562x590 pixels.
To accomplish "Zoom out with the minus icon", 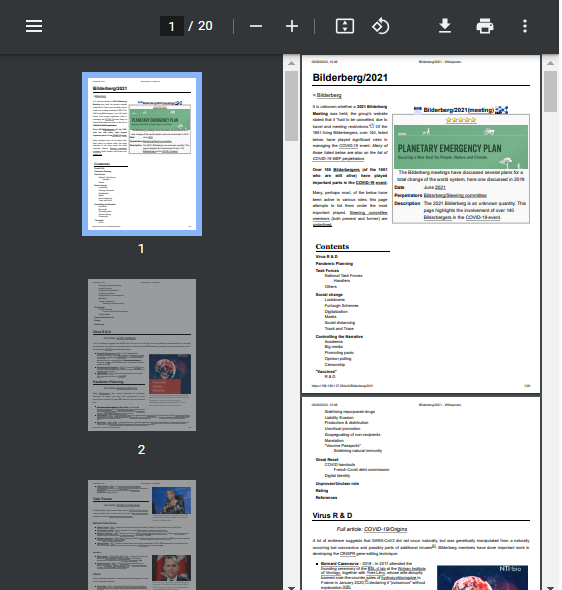I will click(256, 26).
